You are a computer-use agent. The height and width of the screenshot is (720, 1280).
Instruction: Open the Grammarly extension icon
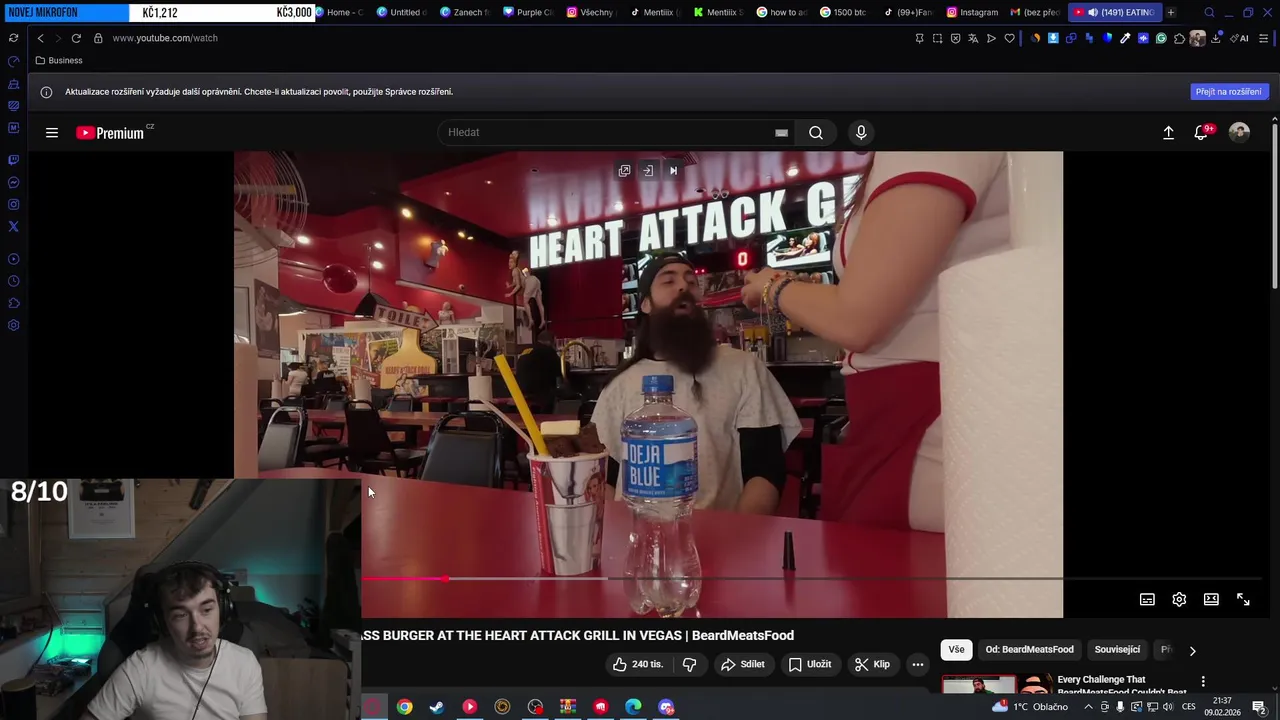click(x=1161, y=38)
